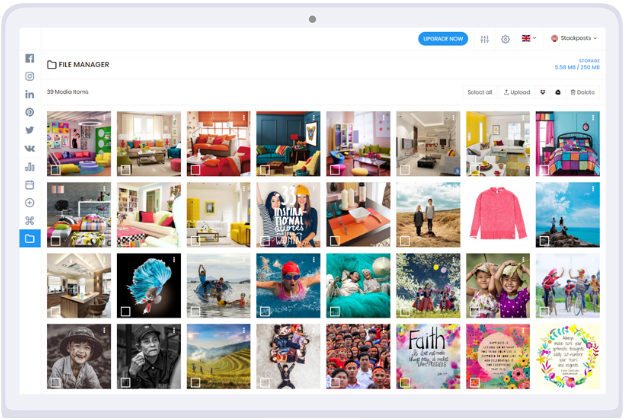
Task: Open the File Manager folder sidebar icon
Action: pos(30,239)
